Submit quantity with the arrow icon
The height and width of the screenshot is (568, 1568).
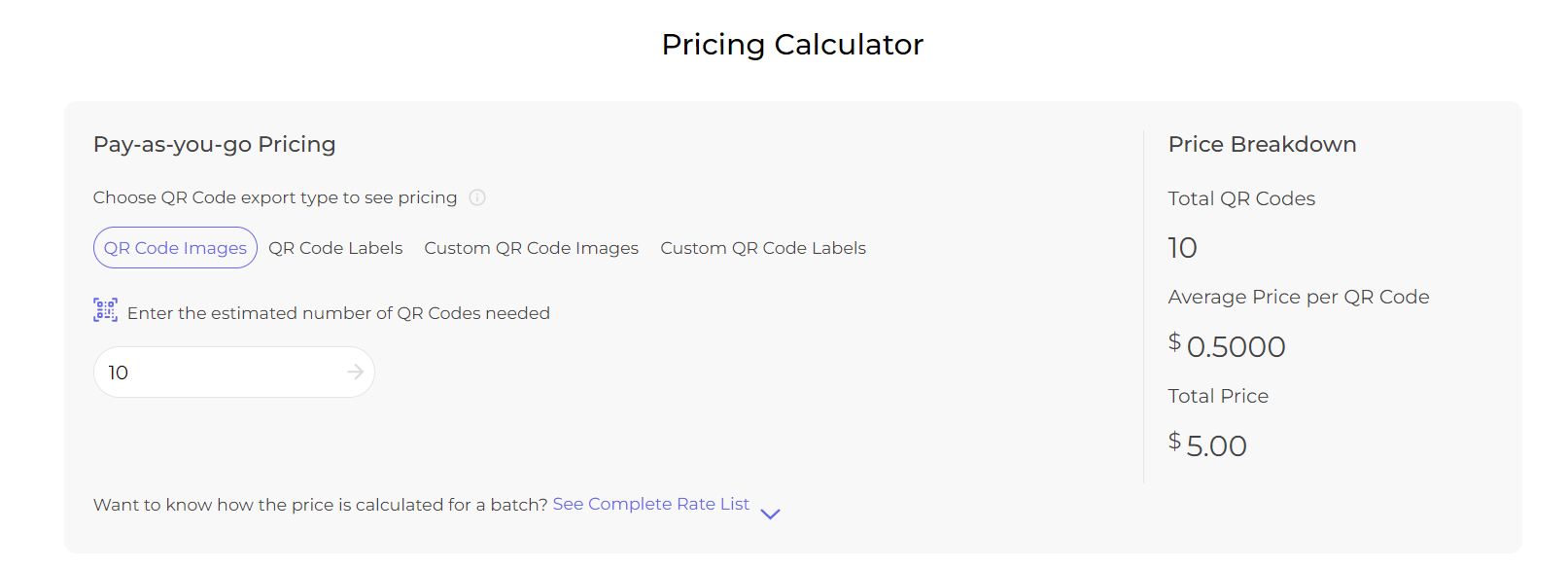pos(355,372)
